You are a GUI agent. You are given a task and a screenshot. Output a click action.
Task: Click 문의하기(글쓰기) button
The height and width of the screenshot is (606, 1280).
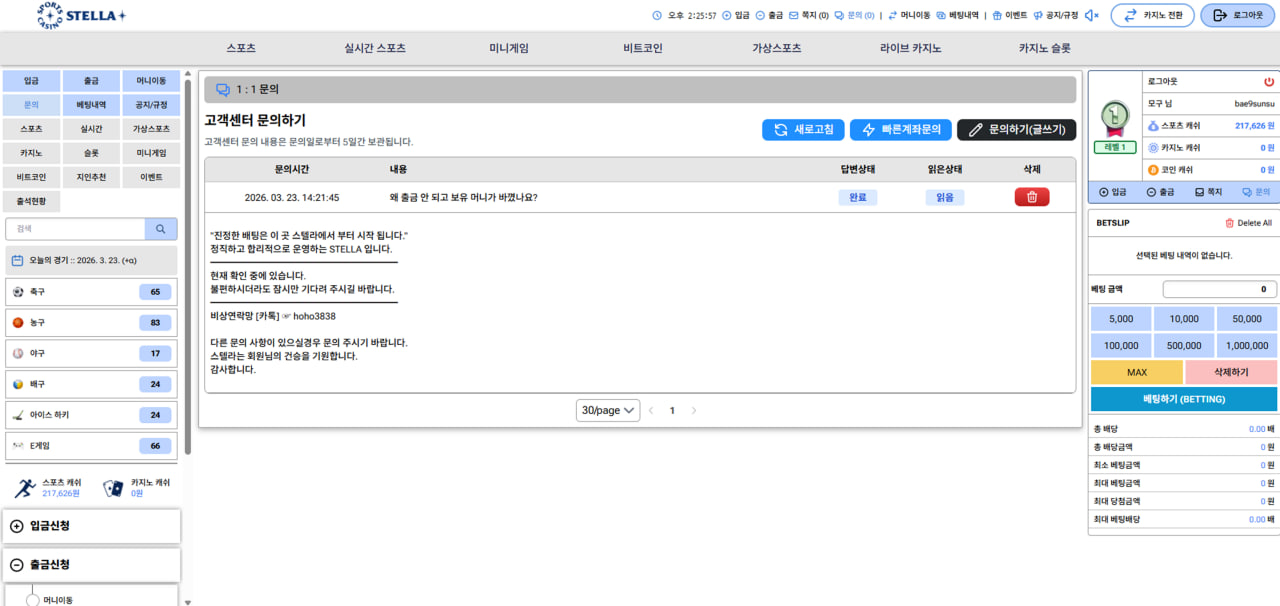coord(1016,130)
